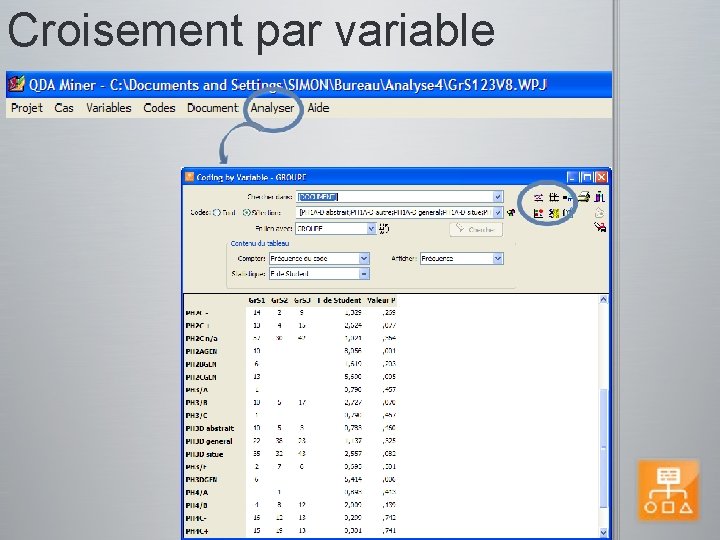Open the Analyser menu
Screen dimensions: 720x540
coord(272,108)
